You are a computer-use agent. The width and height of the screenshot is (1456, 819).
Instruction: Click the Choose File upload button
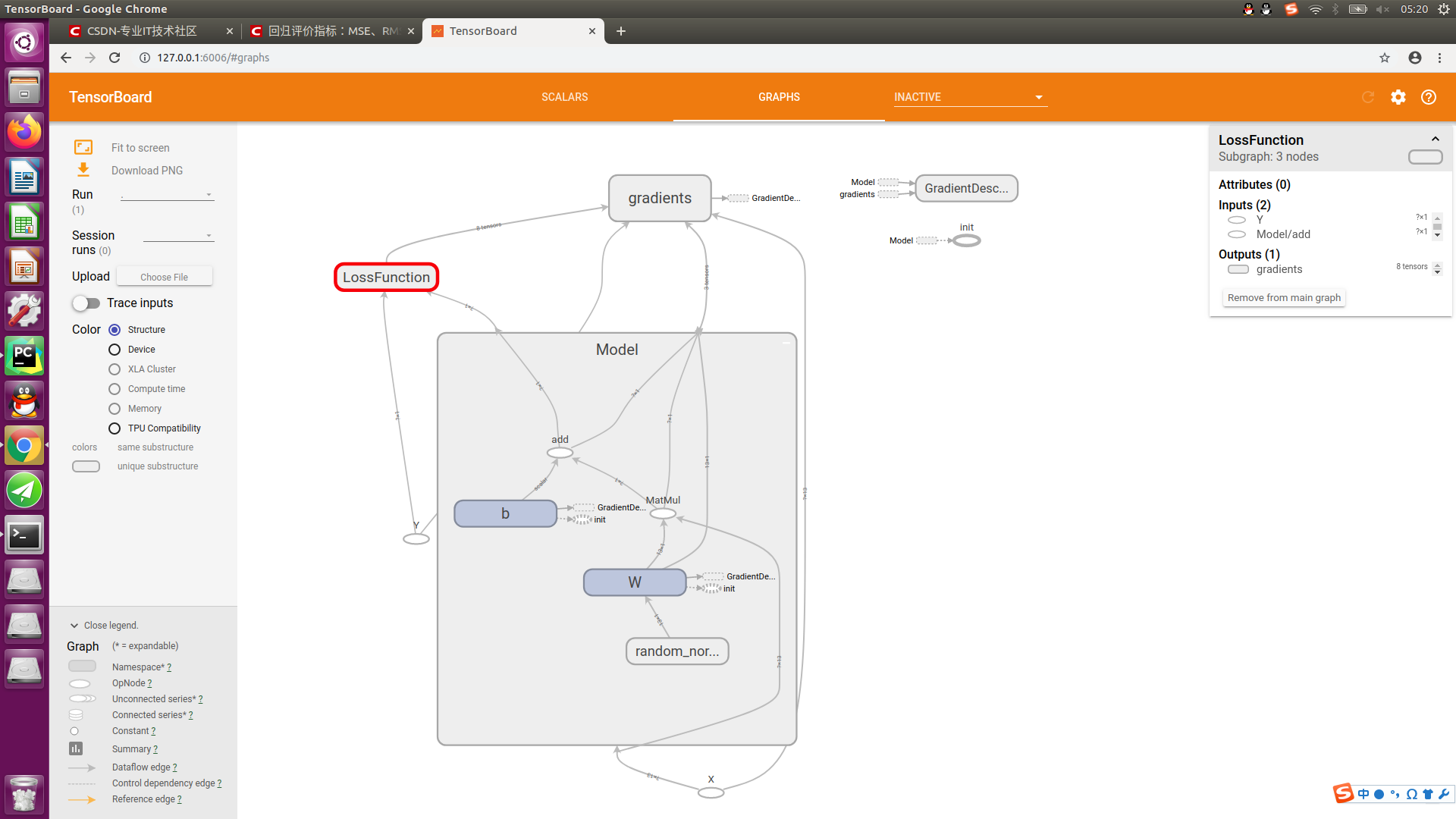tap(164, 276)
